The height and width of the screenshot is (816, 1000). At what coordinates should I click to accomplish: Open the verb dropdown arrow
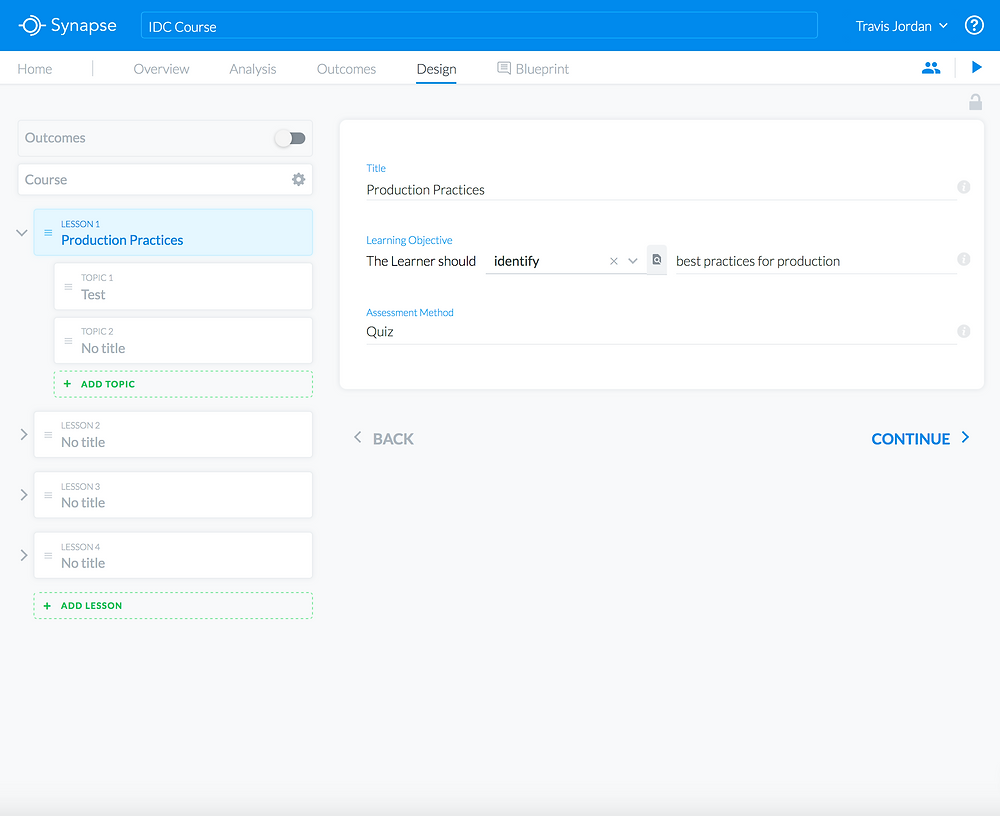point(633,261)
